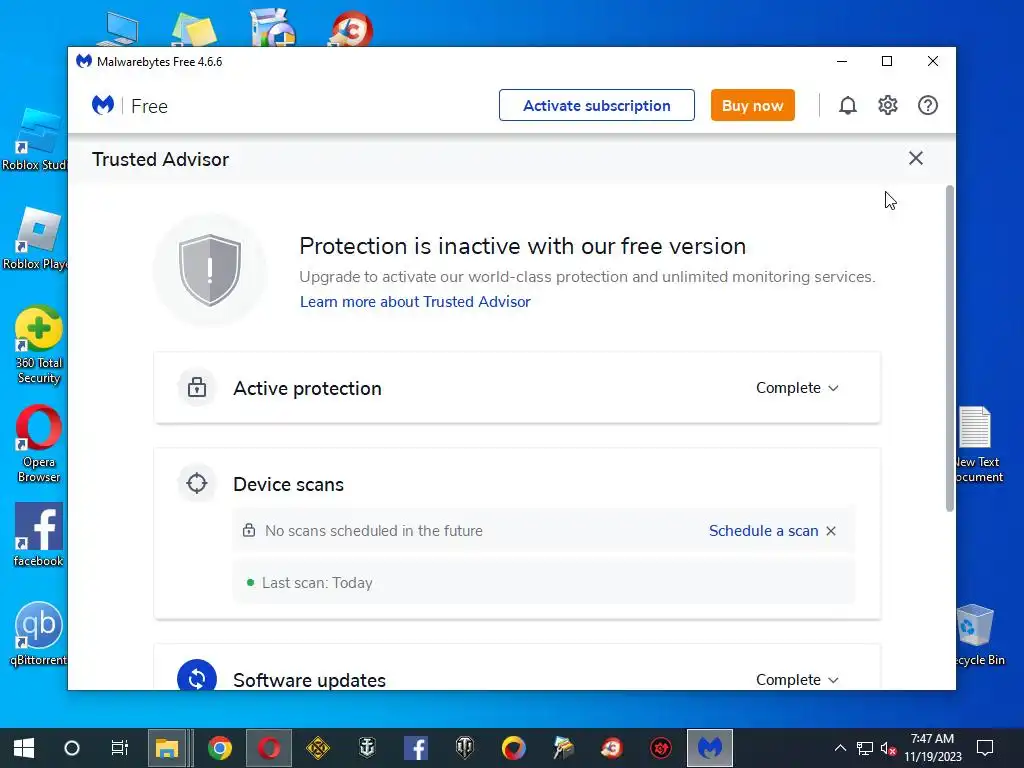Viewport: 1024px width, 768px height.
Task: Open the facebook desktop shortcut
Action: point(39,535)
